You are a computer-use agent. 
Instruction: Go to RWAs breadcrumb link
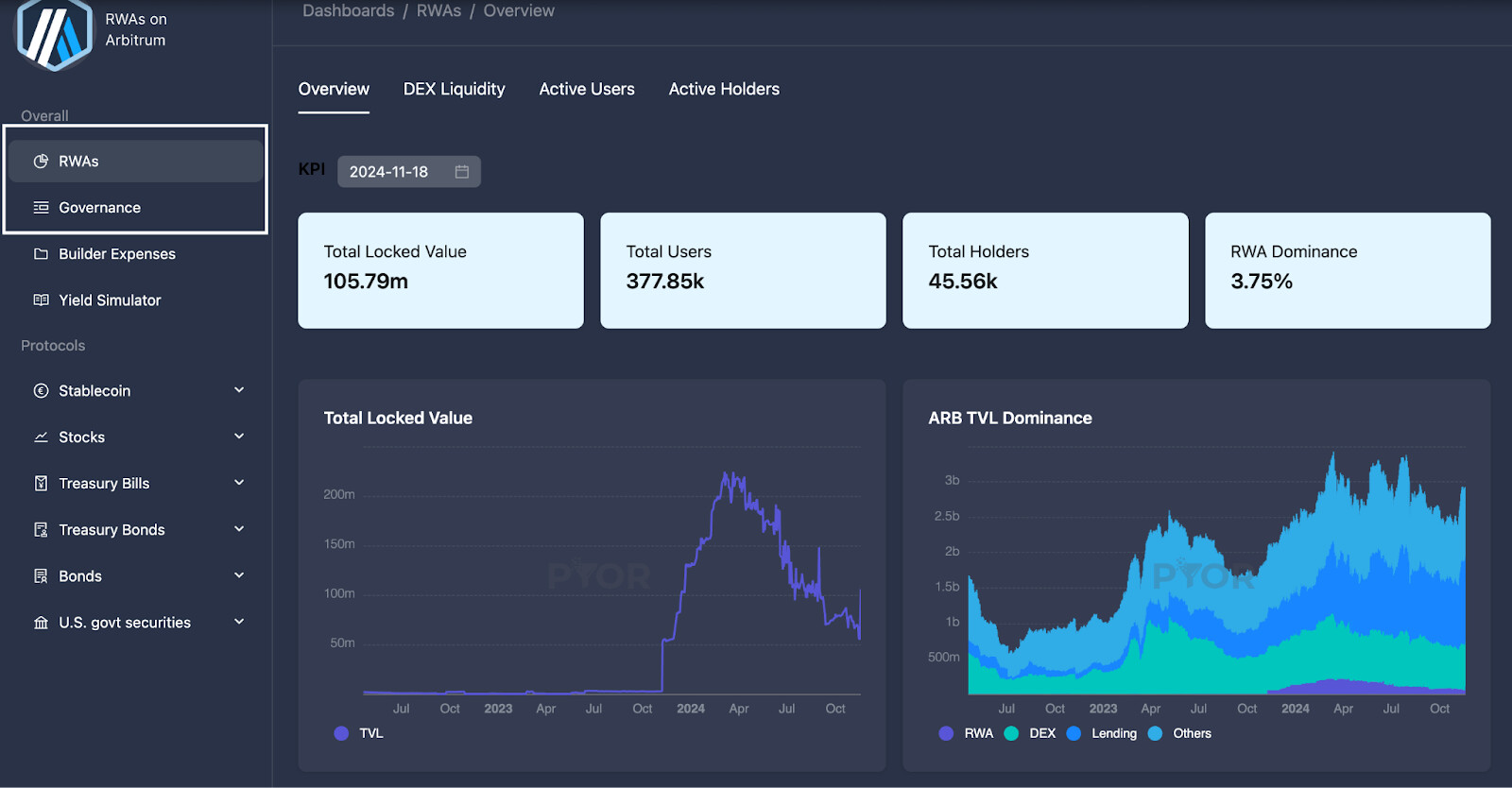pyautogui.click(x=439, y=10)
